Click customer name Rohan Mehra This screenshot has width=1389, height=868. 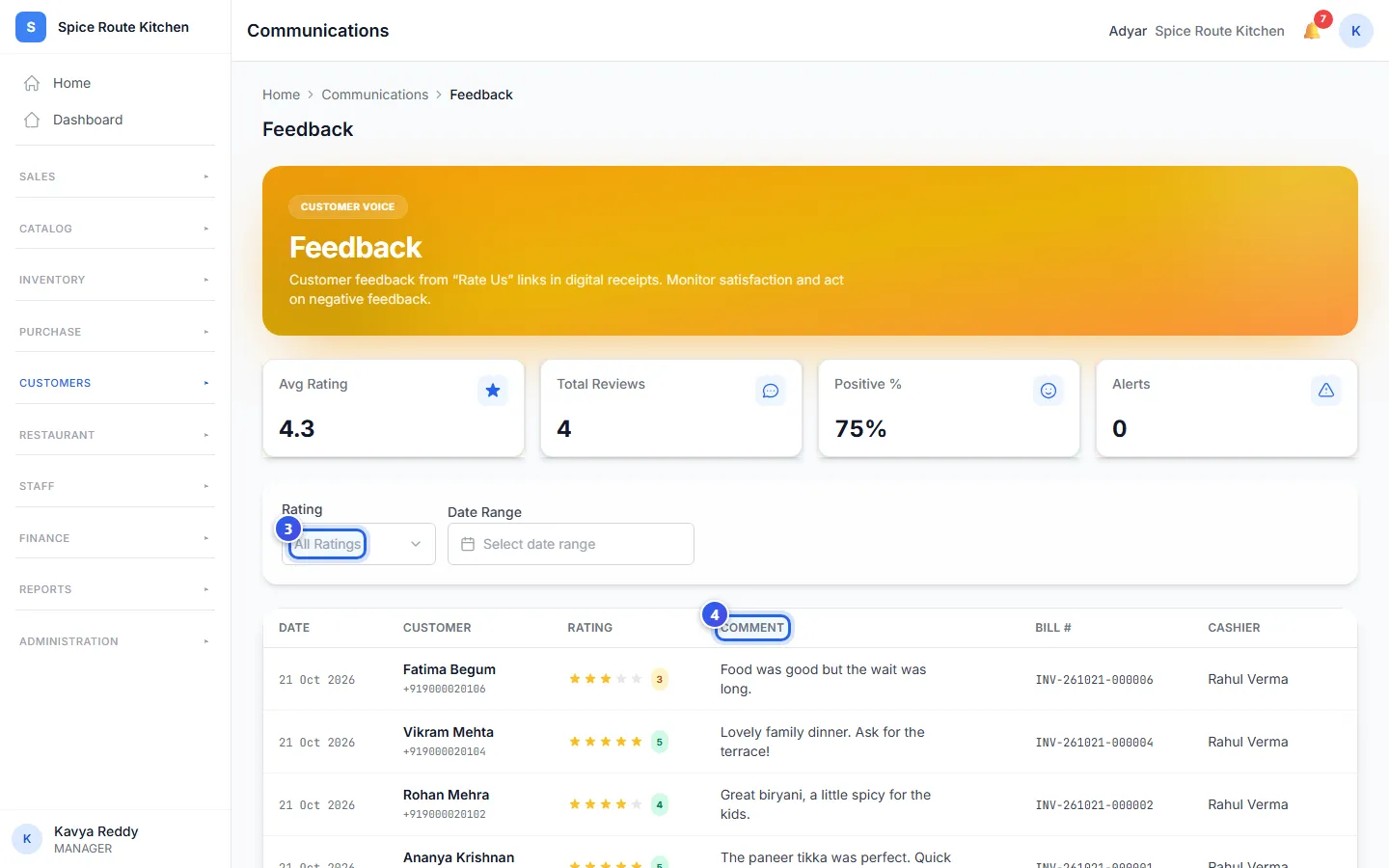[x=446, y=795]
